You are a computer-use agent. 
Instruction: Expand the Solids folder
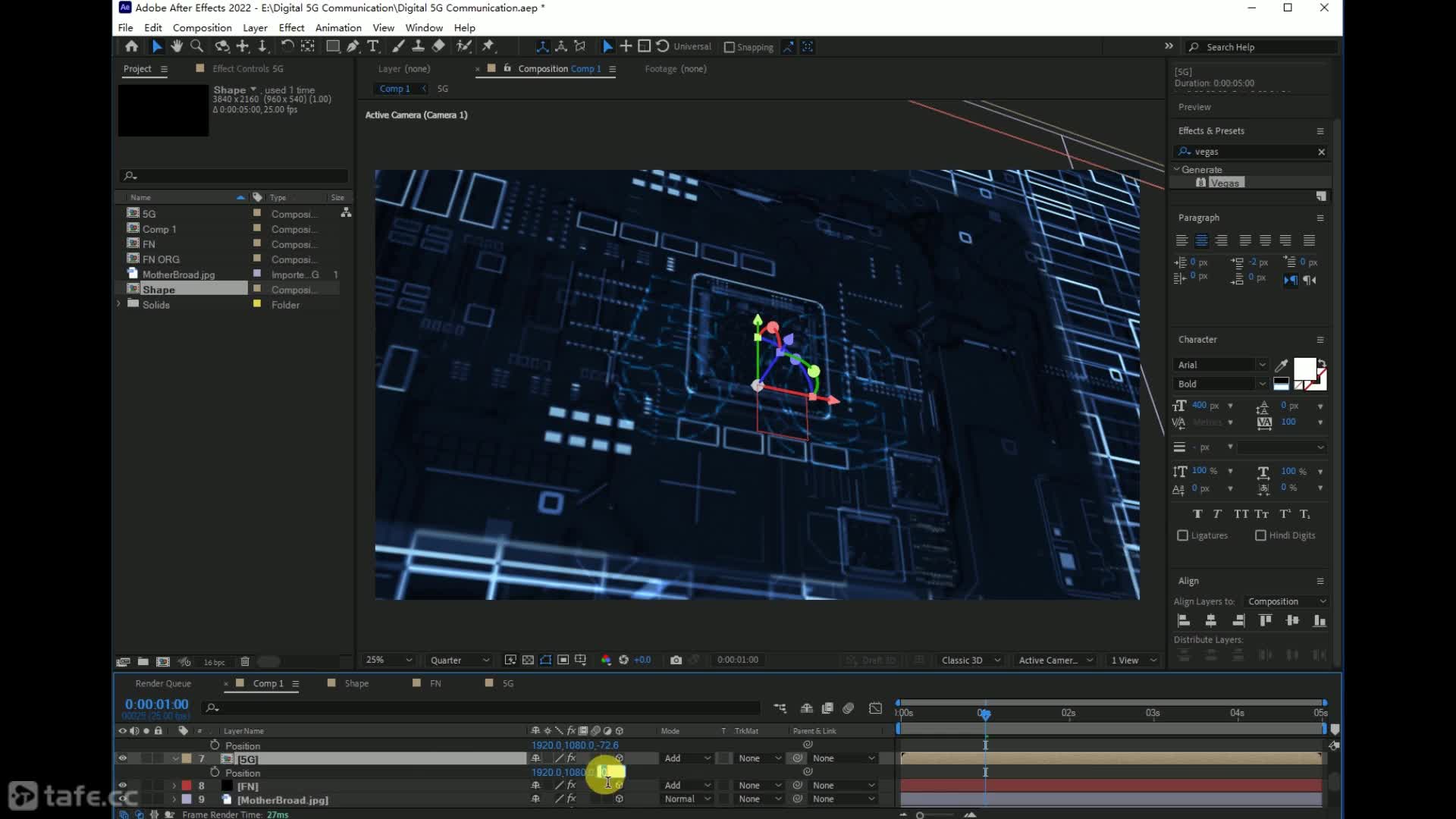pyautogui.click(x=119, y=304)
